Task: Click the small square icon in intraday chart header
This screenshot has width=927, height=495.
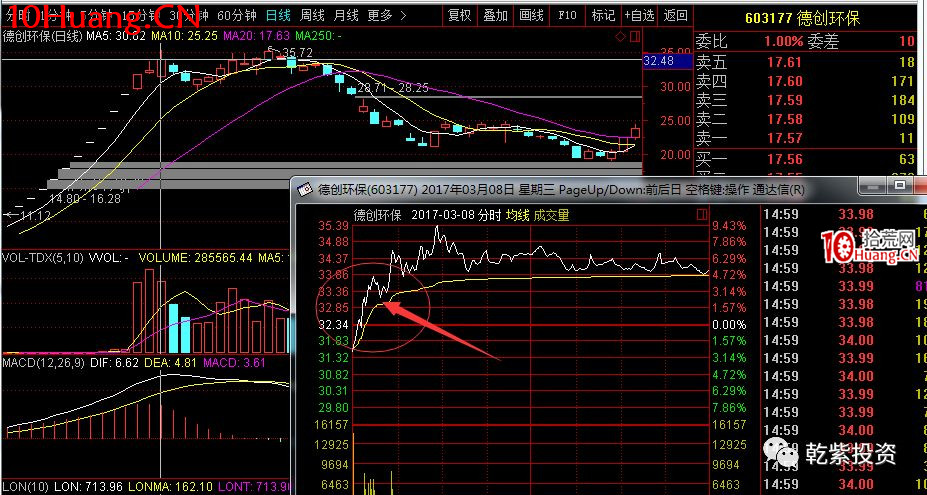Action: [701, 214]
